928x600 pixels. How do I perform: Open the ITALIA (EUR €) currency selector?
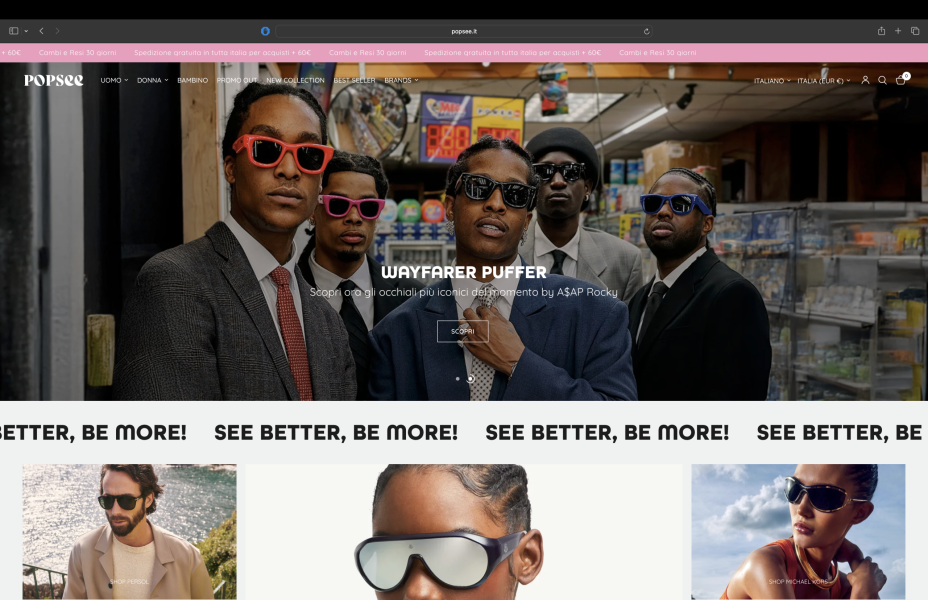point(823,80)
